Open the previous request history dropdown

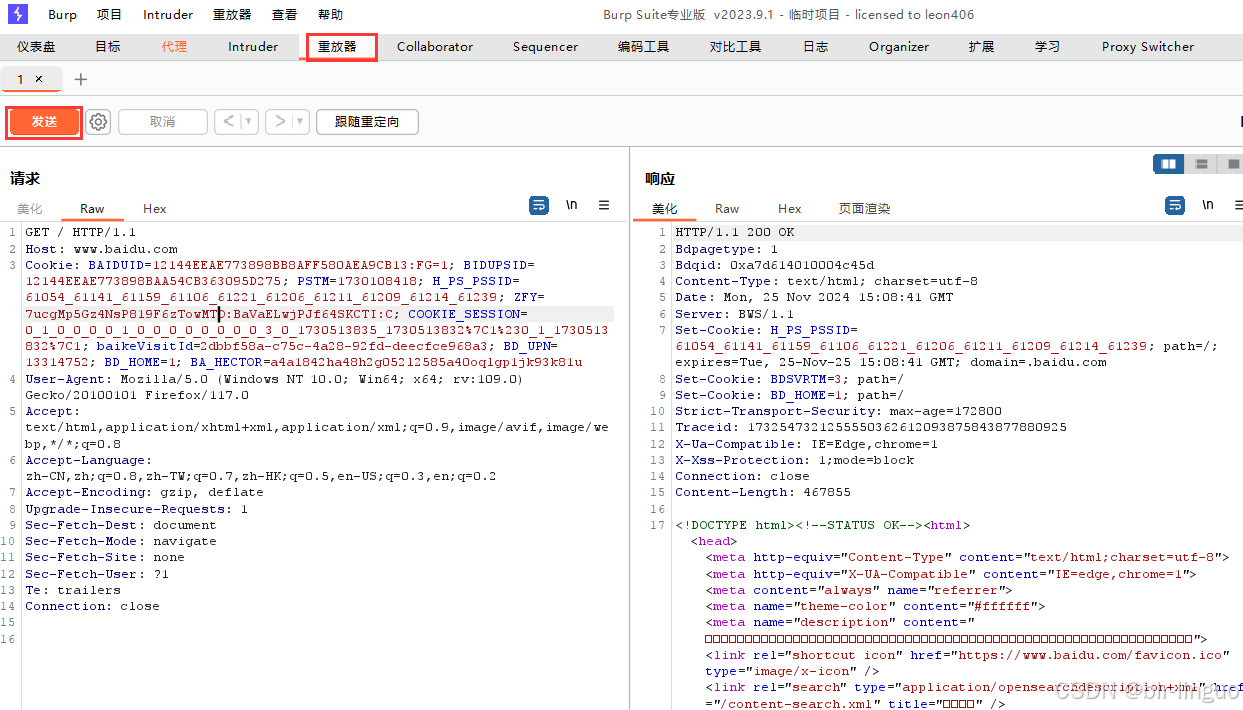pyautogui.click(x=249, y=121)
